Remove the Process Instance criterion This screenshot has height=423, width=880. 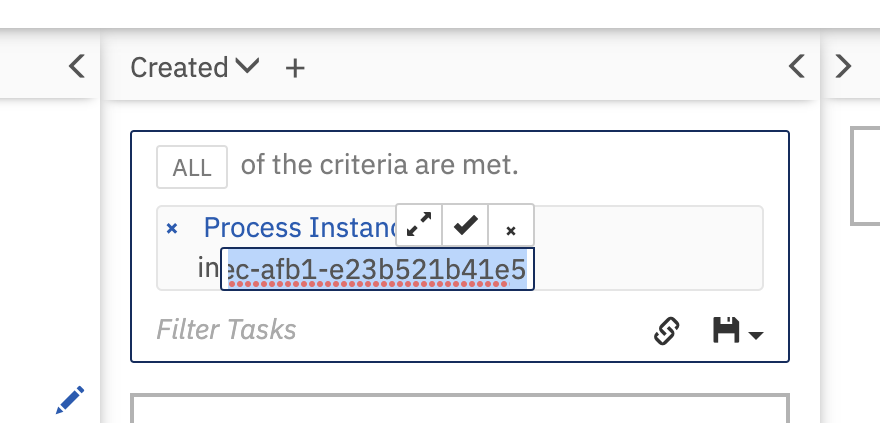click(172, 229)
